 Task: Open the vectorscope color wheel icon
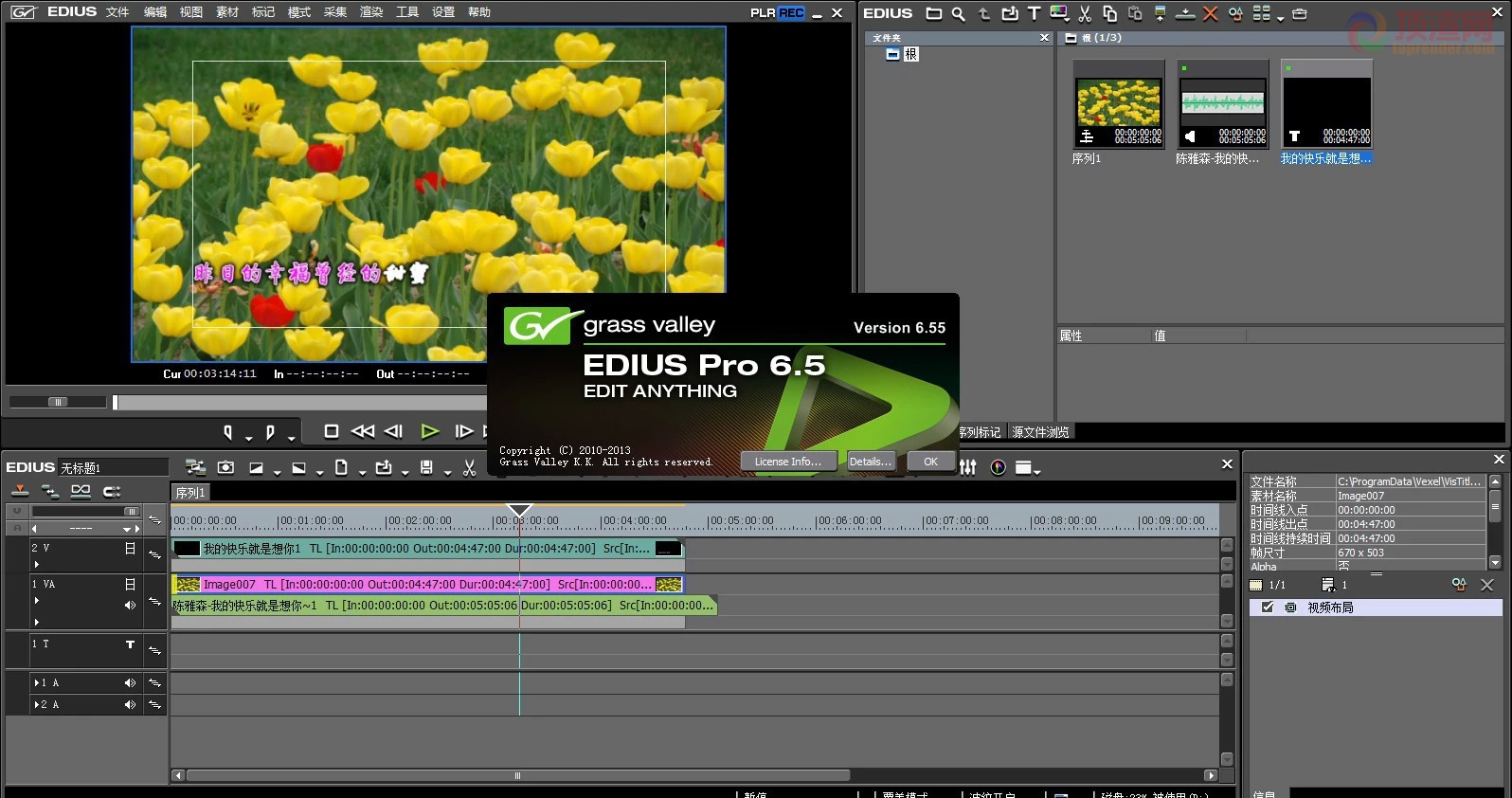[998, 467]
